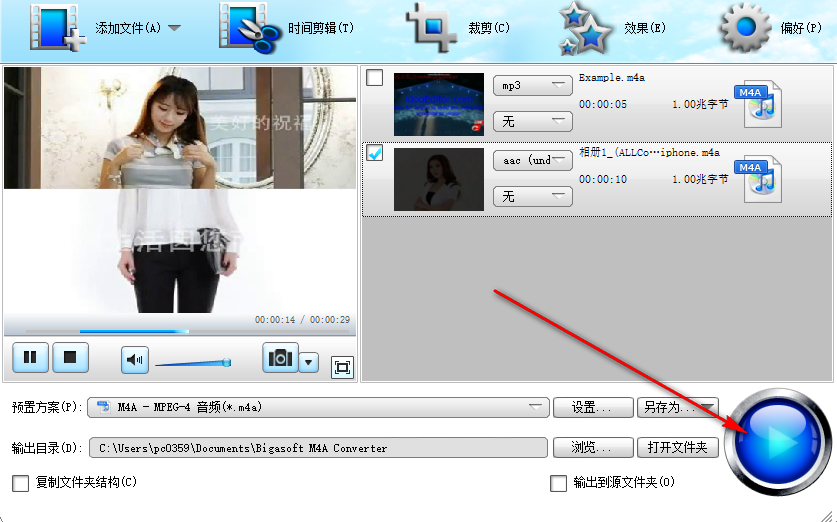Open snapshot options dropdown arrow
837x522 pixels.
pos(309,362)
